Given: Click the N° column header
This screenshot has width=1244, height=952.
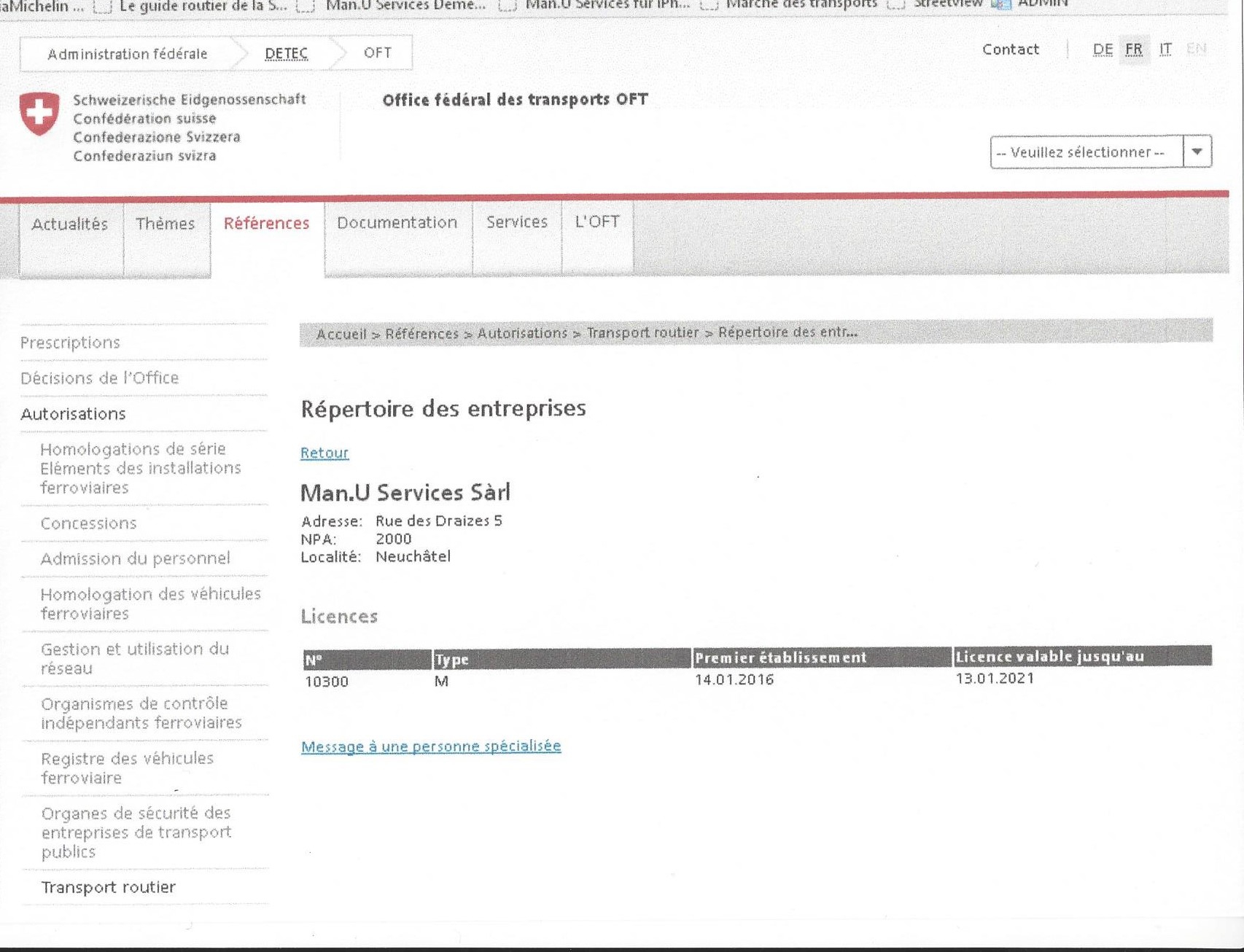Looking at the screenshot, I should point(367,660).
